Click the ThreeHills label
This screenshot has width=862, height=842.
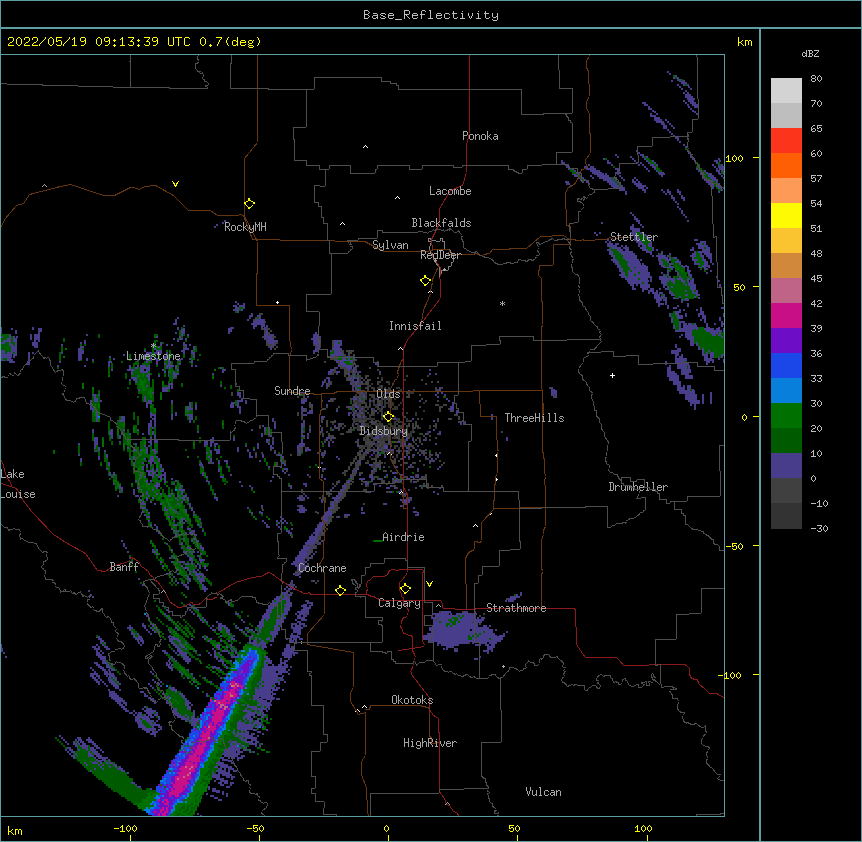534,418
